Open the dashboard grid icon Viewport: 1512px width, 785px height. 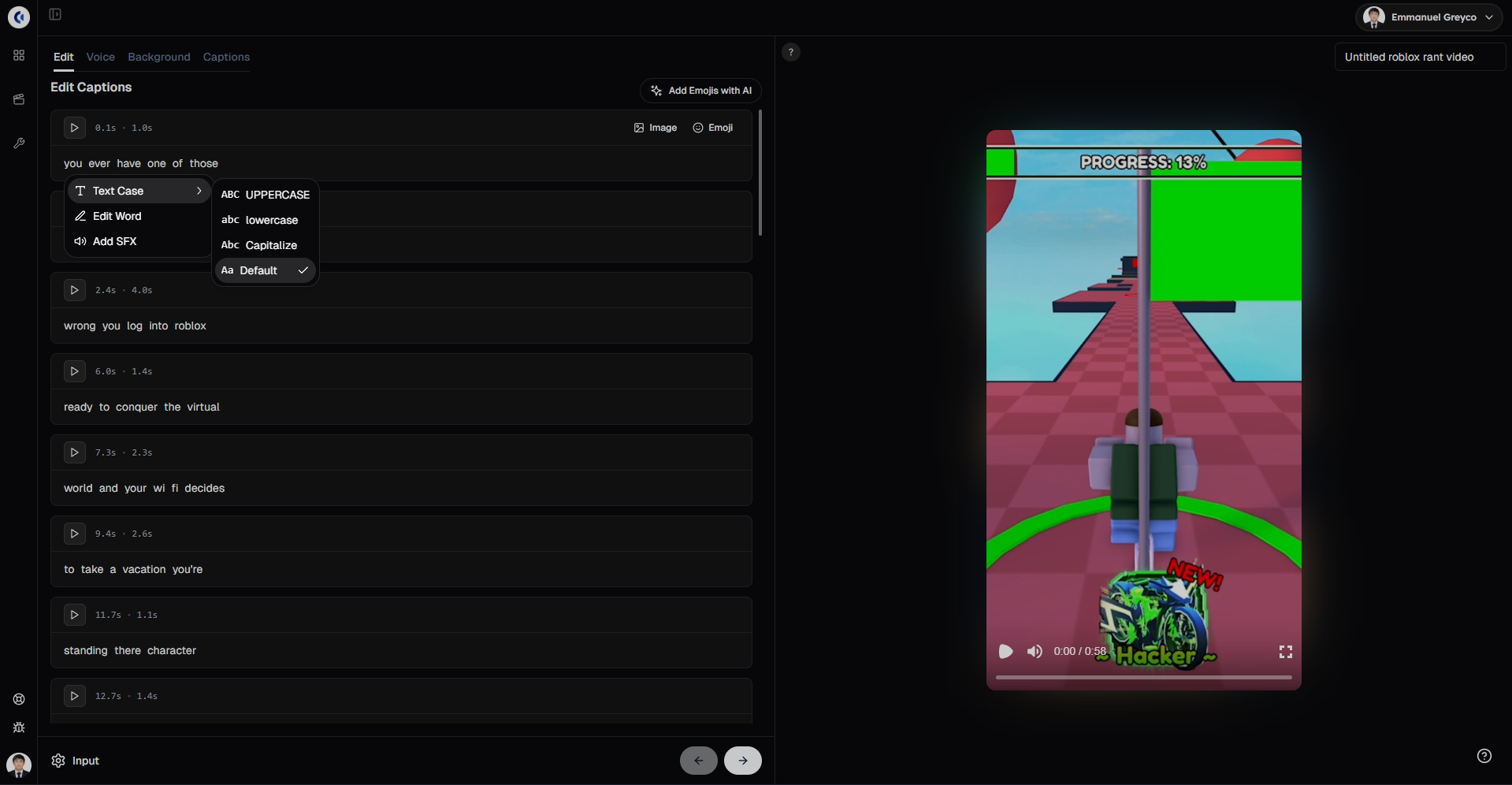(19, 55)
